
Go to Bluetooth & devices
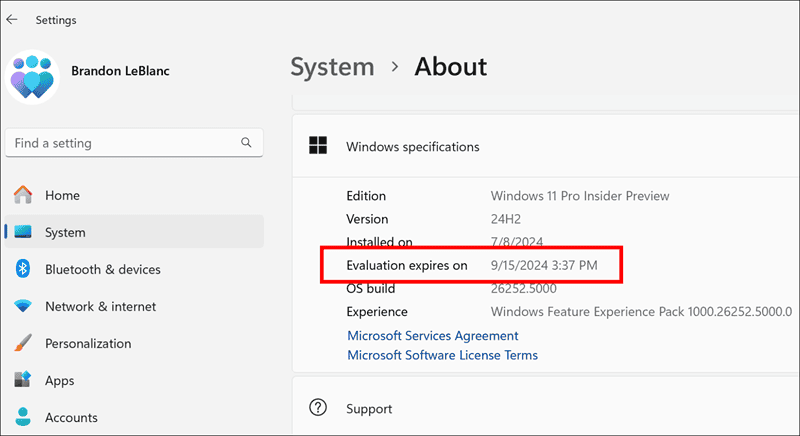point(134,269)
